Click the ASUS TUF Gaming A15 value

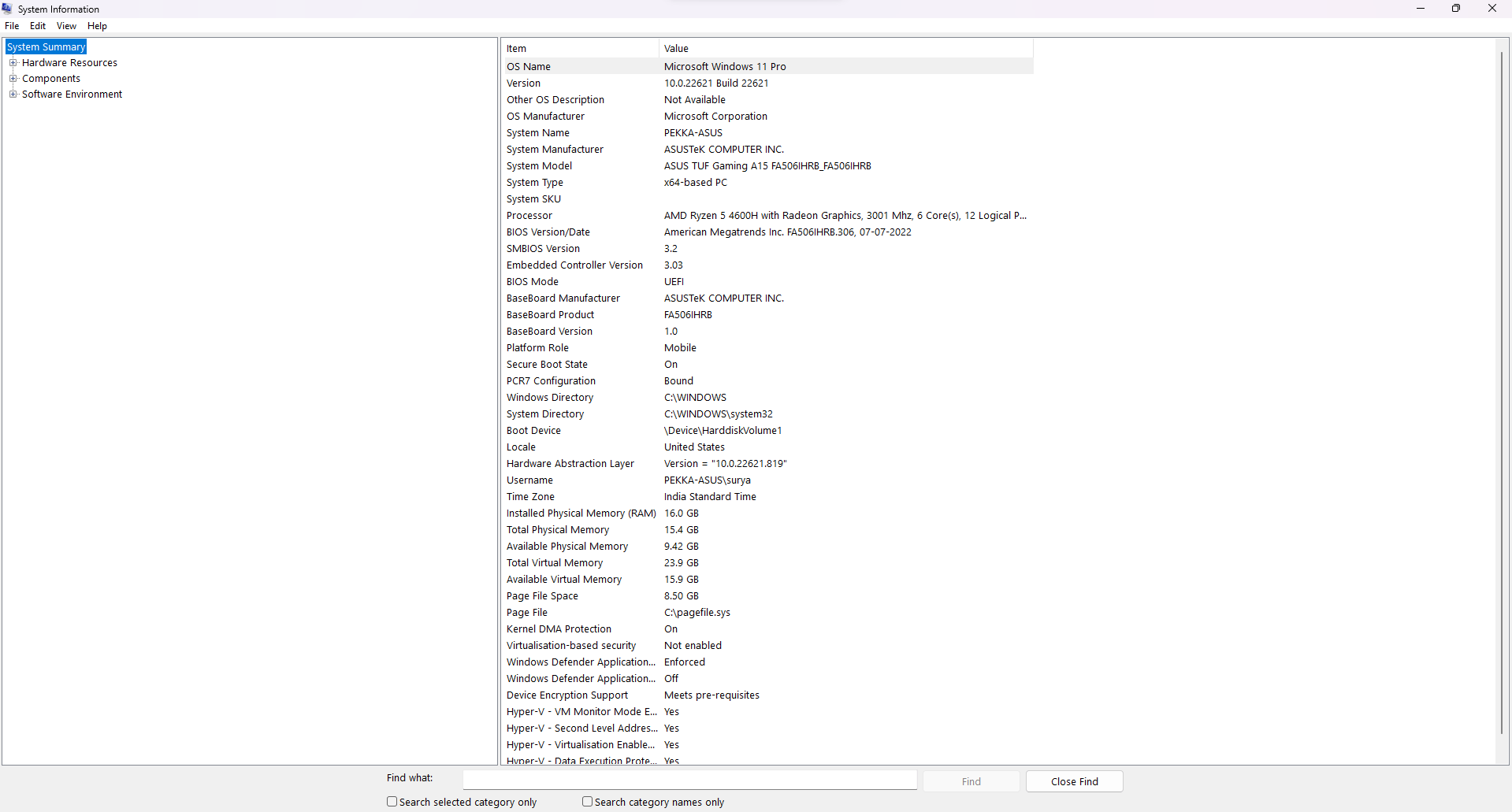tap(767, 166)
